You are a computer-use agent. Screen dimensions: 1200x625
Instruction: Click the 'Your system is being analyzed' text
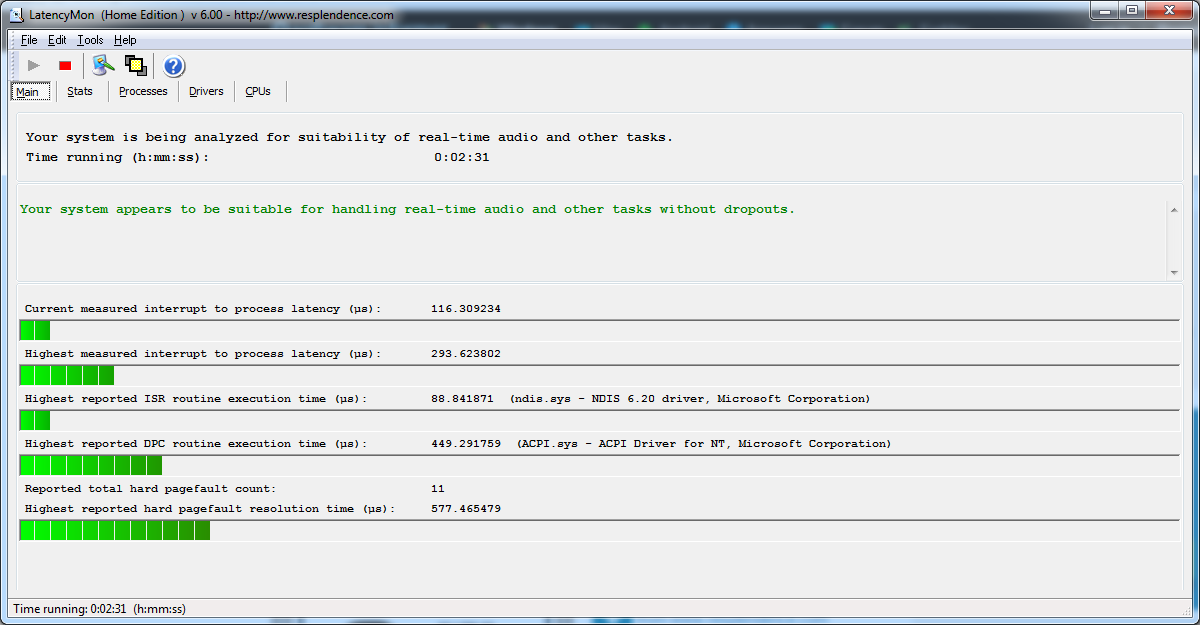pos(349,137)
